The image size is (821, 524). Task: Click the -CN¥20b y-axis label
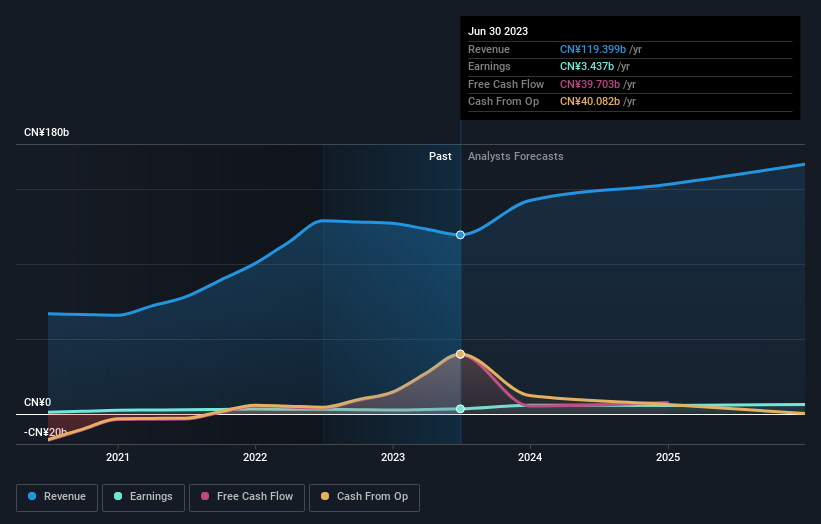click(x=46, y=432)
